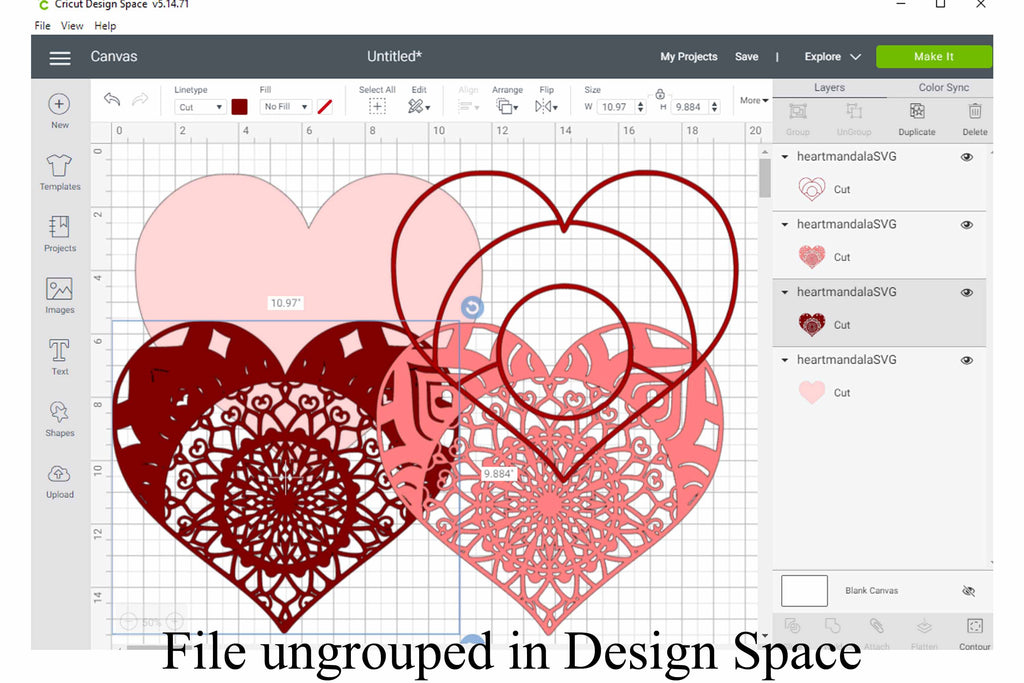The width and height of the screenshot is (1024, 683).
Task: Open the Align options
Action: coord(468,106)
